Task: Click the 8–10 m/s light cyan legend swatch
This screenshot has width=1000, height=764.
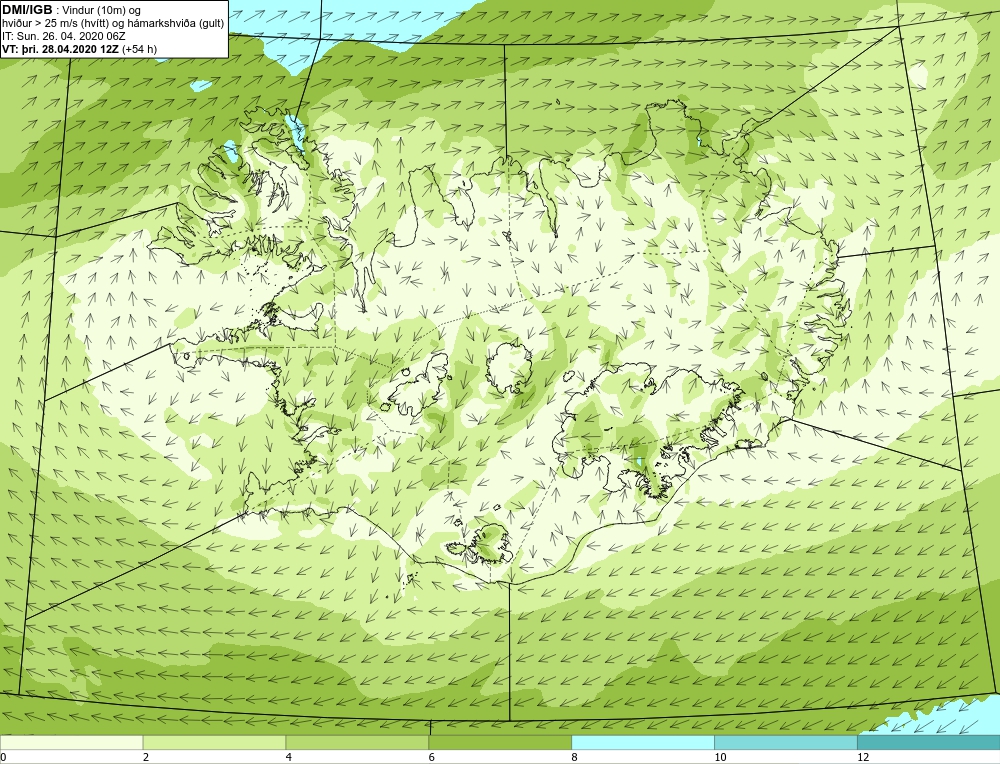Action: [643, 742]
